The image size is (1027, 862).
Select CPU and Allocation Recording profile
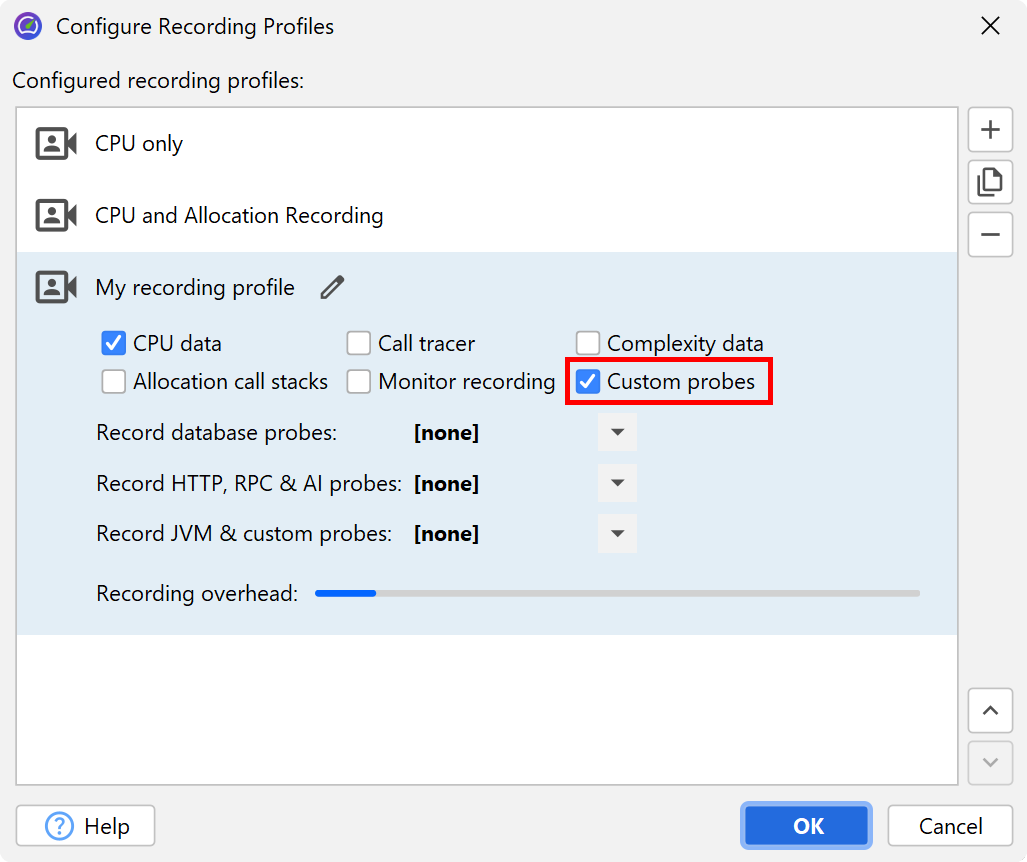click(239, 216)
